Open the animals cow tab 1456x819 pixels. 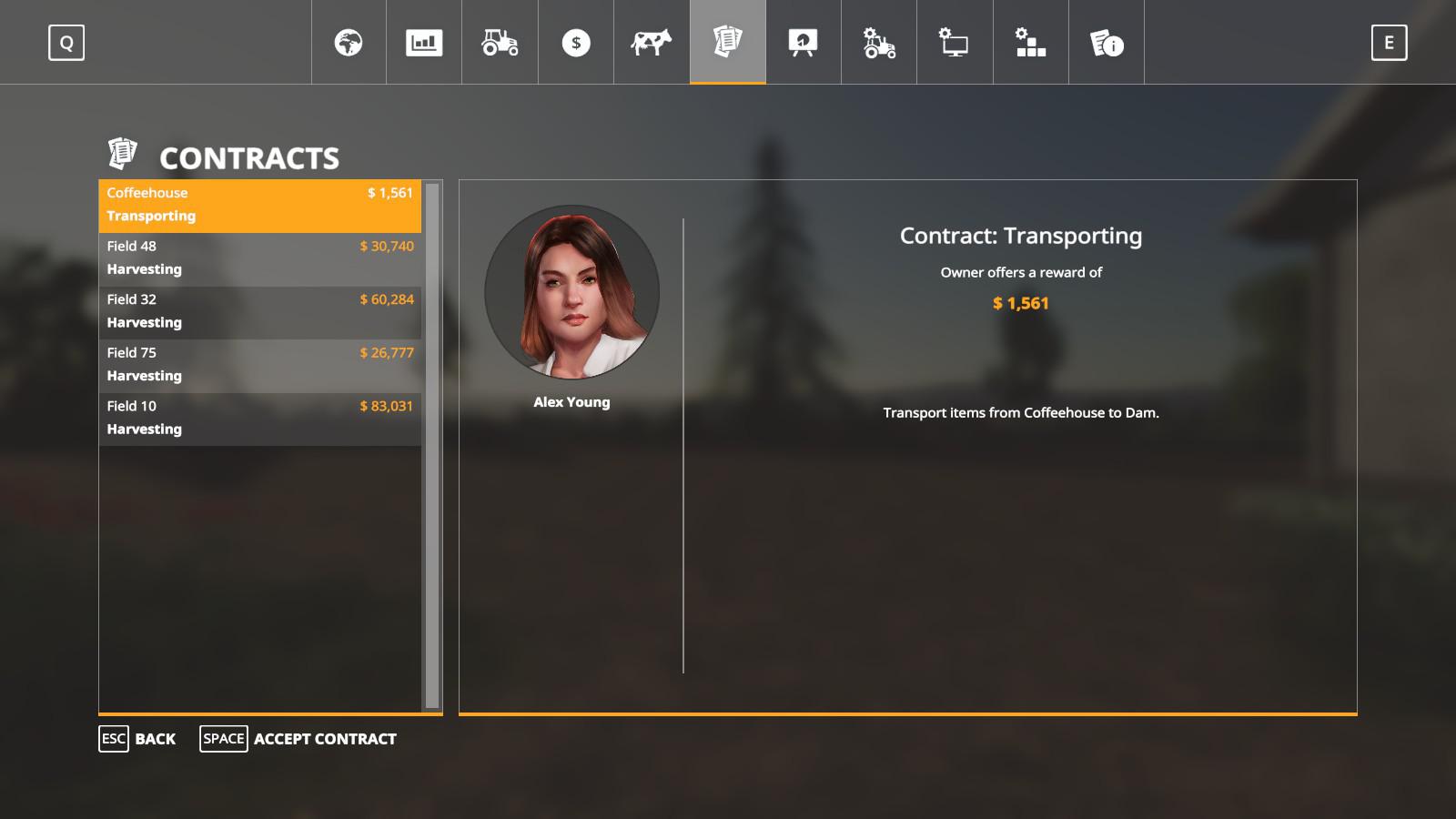coord(652,43)
